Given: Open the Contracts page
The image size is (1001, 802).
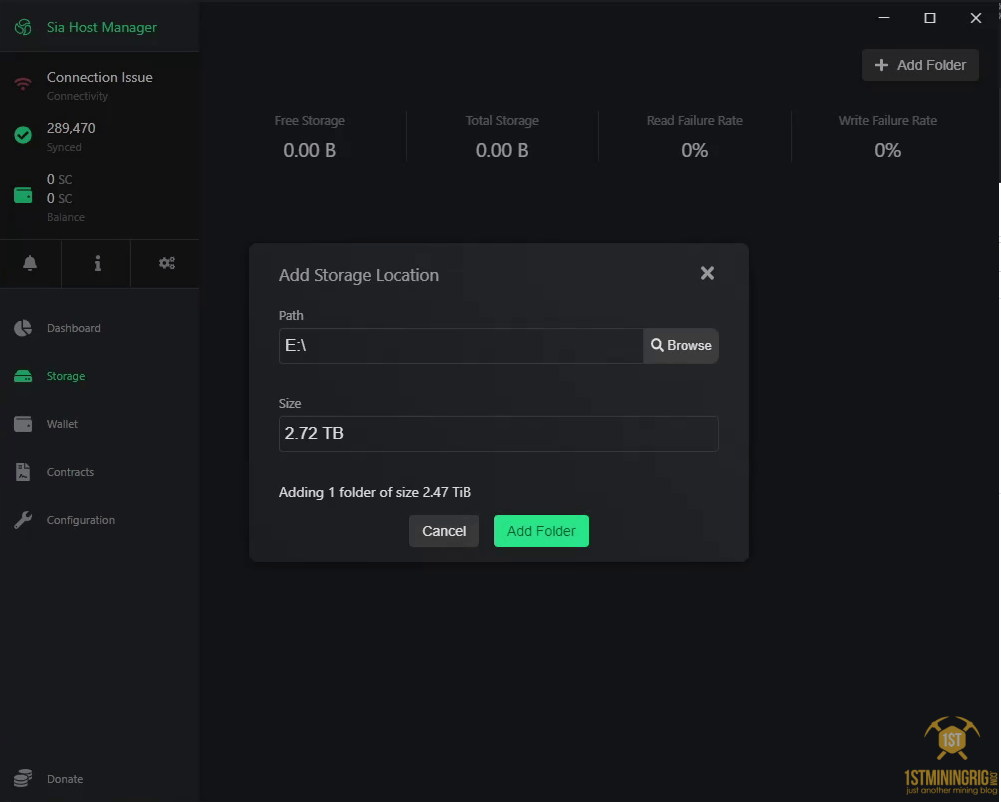Looking at the screenshot, I should [x=70, y=472].
